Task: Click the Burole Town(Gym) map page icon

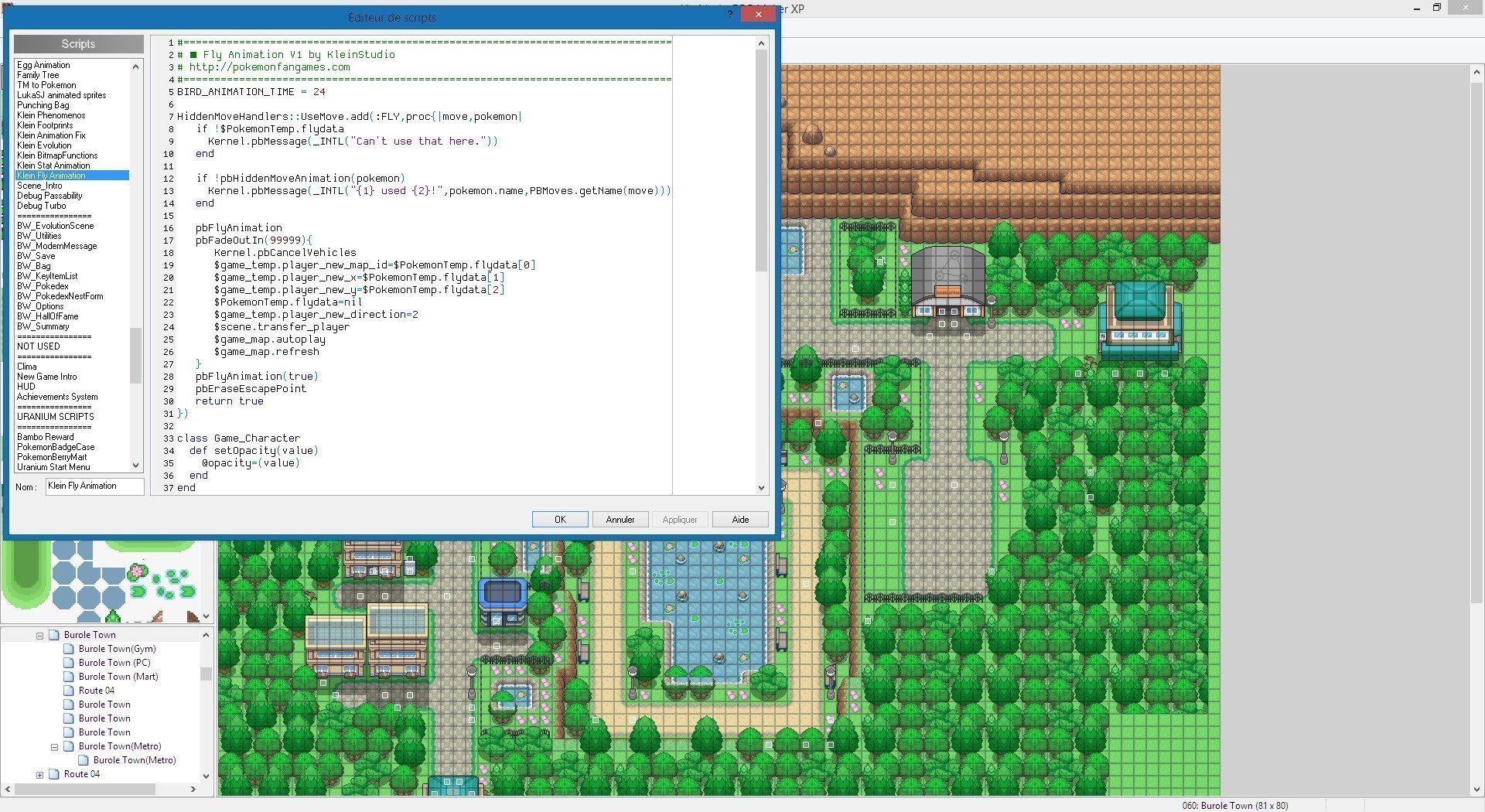Action: [x=69, y=649]
